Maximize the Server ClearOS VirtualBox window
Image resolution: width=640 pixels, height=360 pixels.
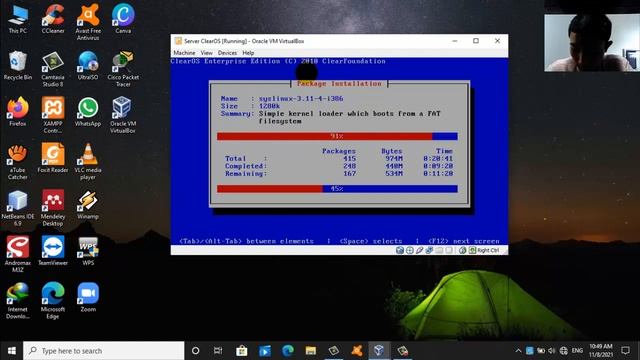(476, 41)
